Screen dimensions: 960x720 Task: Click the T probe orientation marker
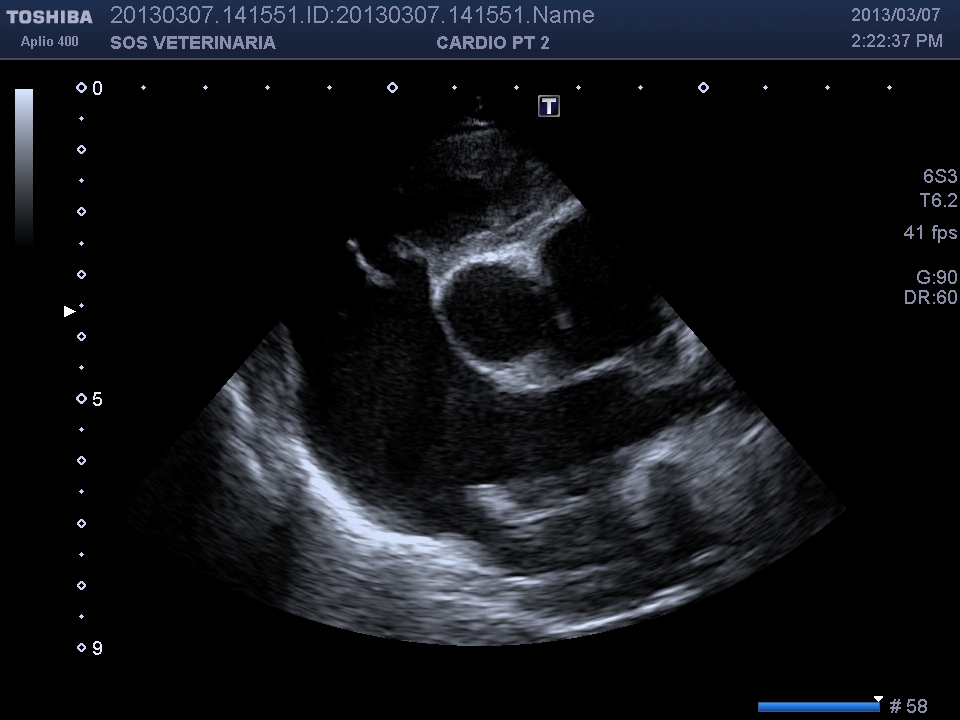coord(548,106)
